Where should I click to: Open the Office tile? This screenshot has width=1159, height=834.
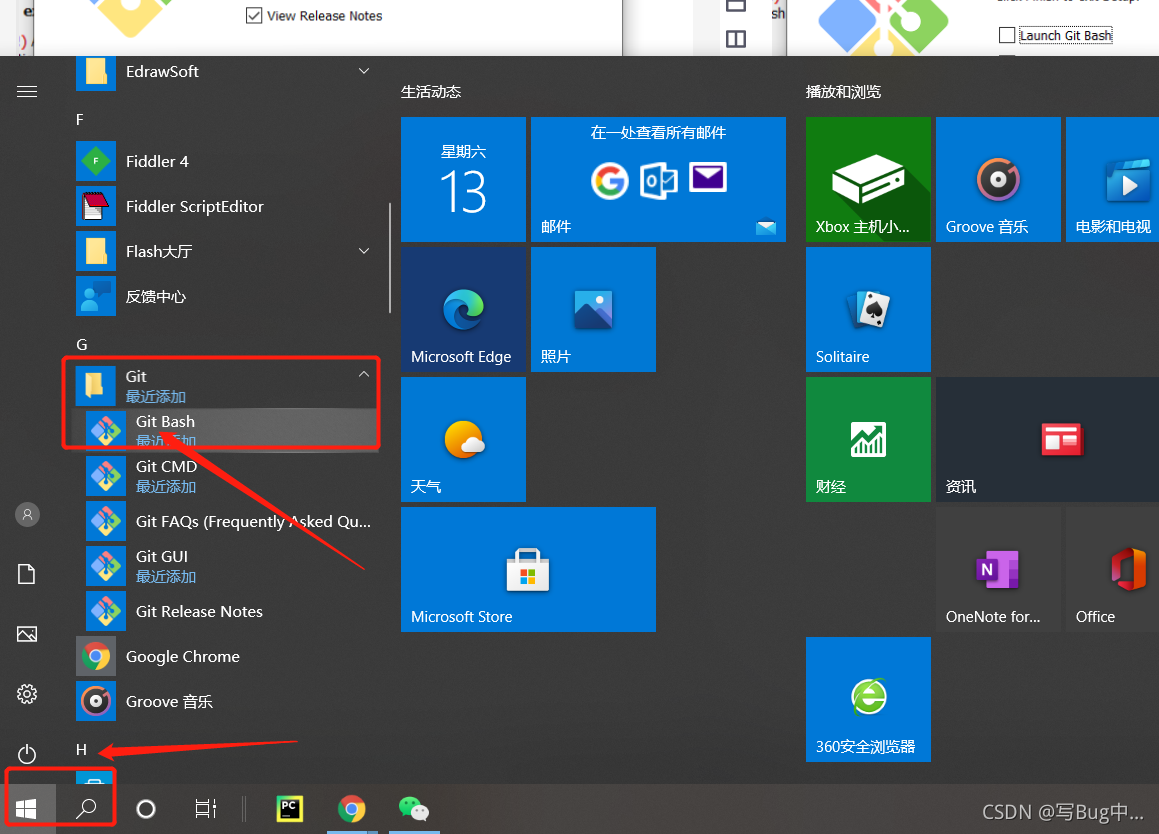click(x=1112, y=569)
